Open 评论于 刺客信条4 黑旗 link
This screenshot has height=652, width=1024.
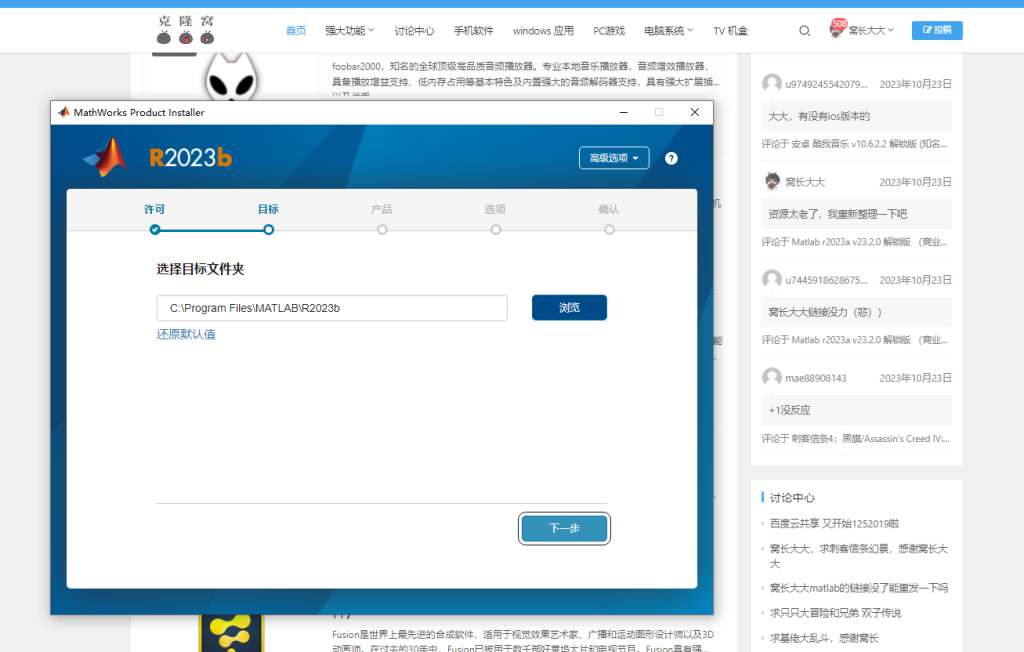pyautogui.click(x=856, y=438)
